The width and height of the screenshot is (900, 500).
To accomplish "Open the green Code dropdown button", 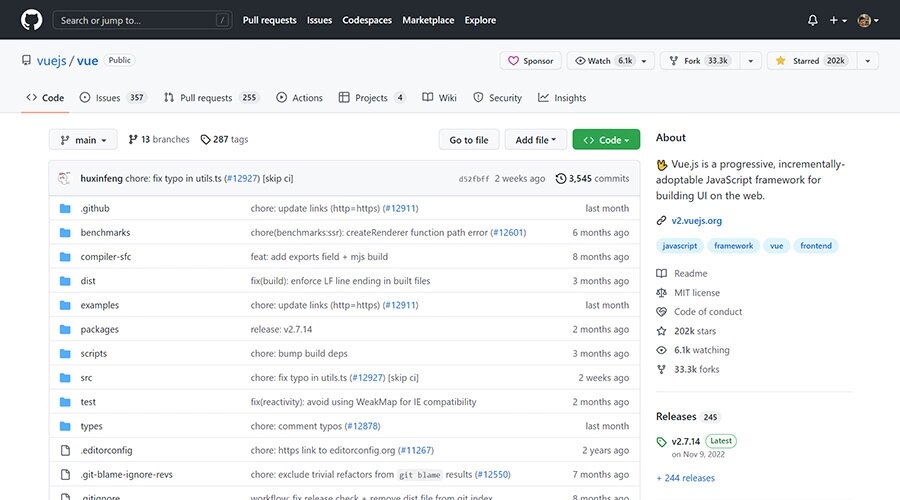I will tap(606, 139).
